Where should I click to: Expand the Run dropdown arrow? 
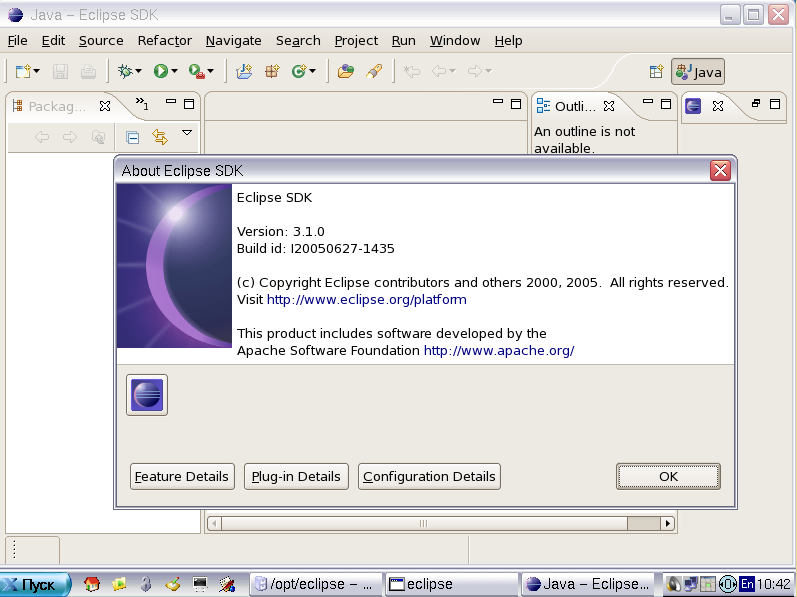click(x=174, y=71)
